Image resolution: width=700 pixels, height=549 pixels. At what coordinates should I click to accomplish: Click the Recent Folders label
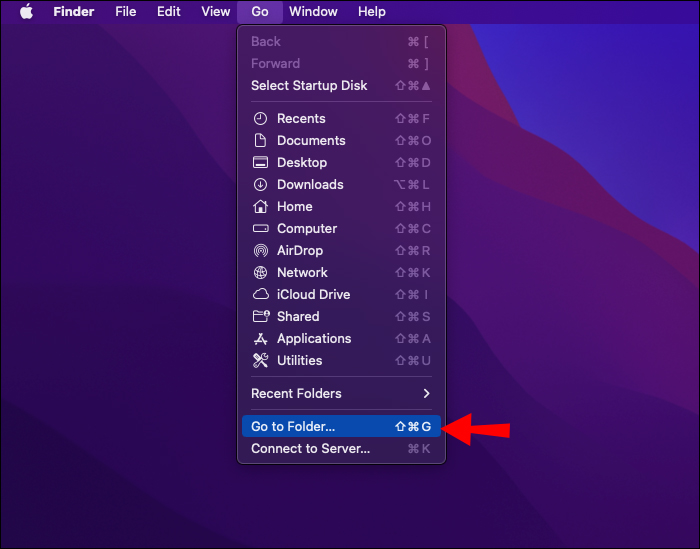click(x=296, y=393)
